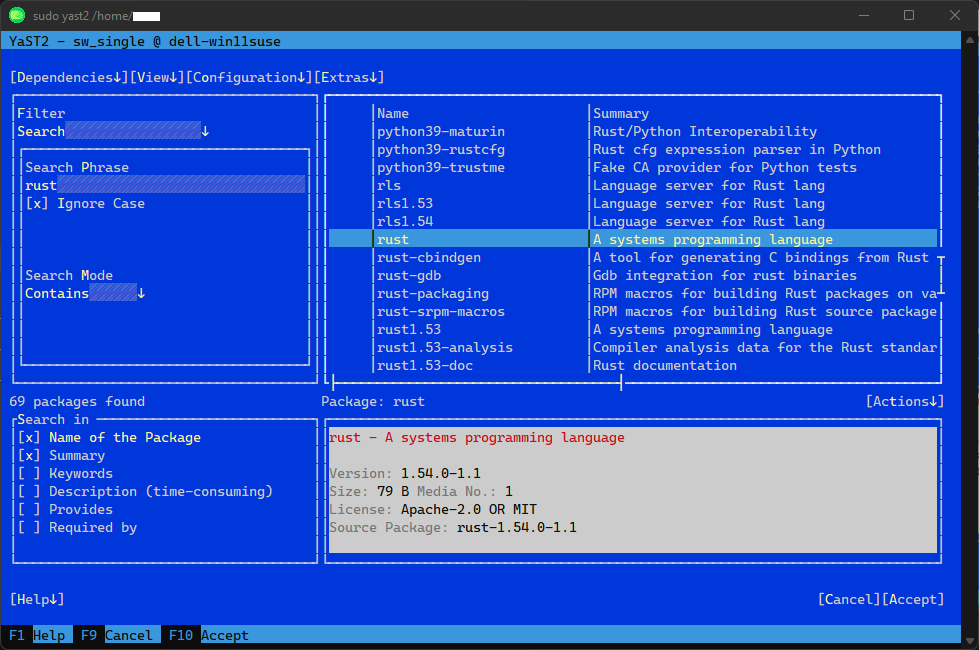Viewport: 979px width, 650px height.
Task: Minimize the terminal window
Action: click(x=864, y=15)
